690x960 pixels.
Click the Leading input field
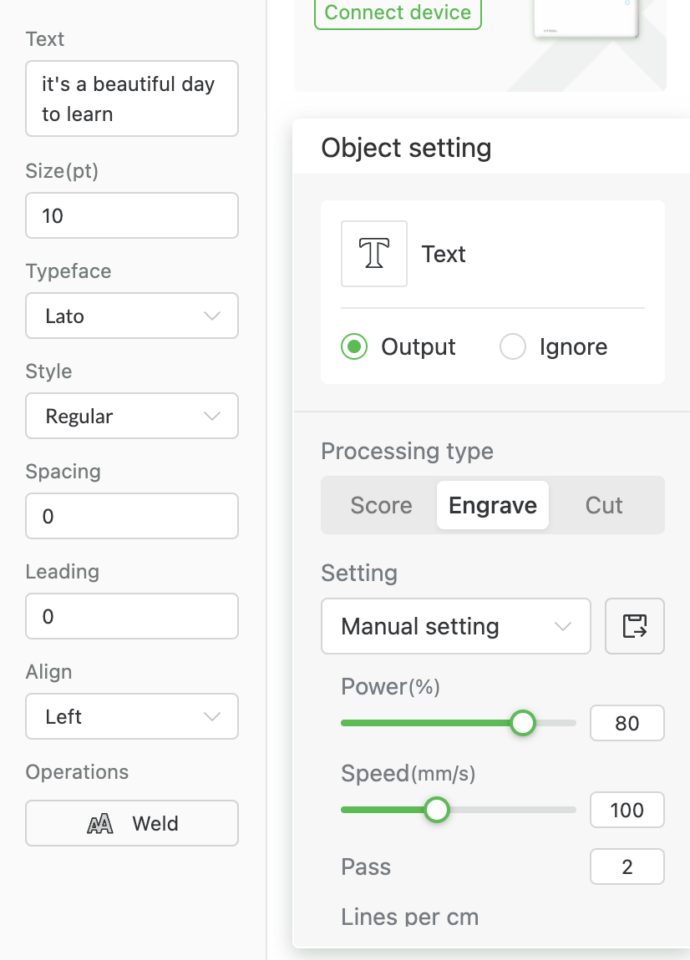[x=132, y=617]
